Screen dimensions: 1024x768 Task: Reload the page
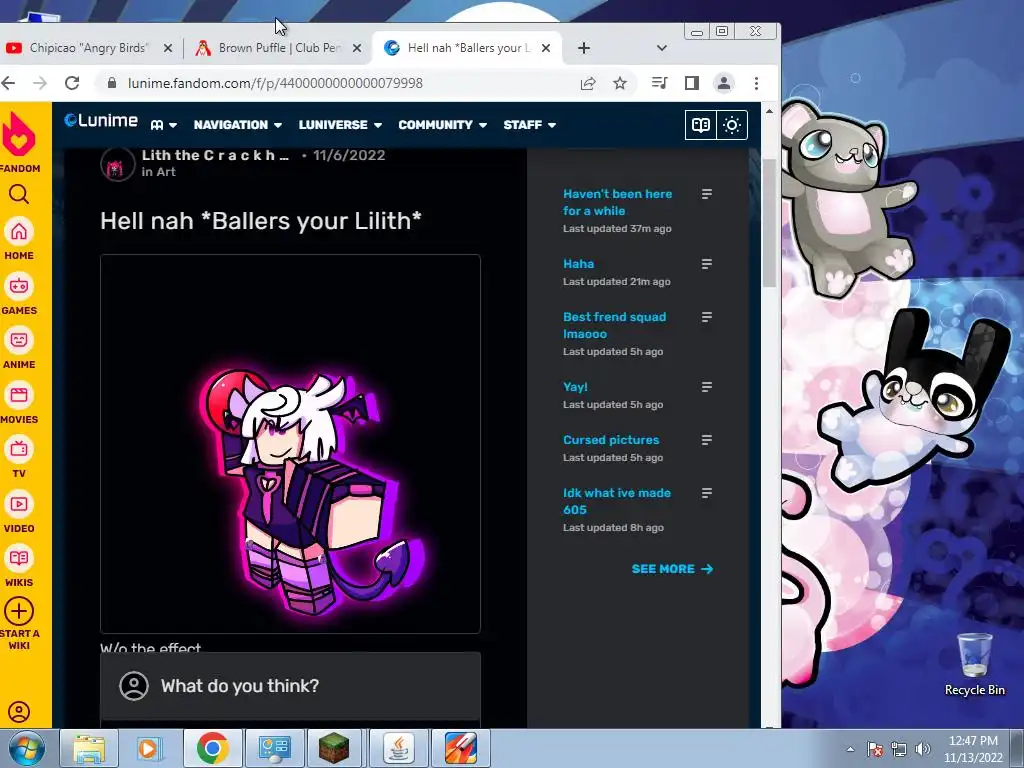tap(72, 83)
